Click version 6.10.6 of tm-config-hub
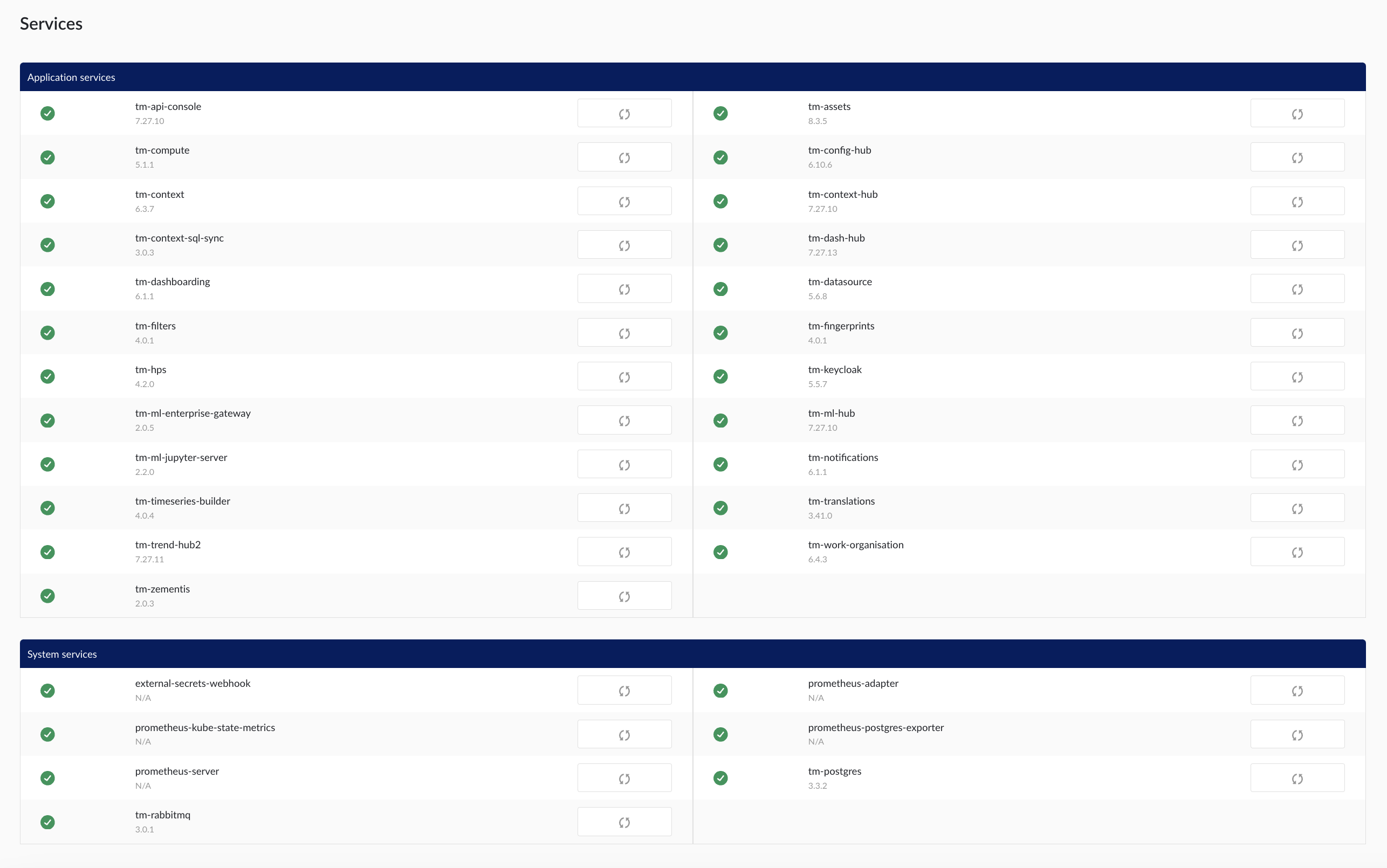1387x868 pixels. [820, 165]
